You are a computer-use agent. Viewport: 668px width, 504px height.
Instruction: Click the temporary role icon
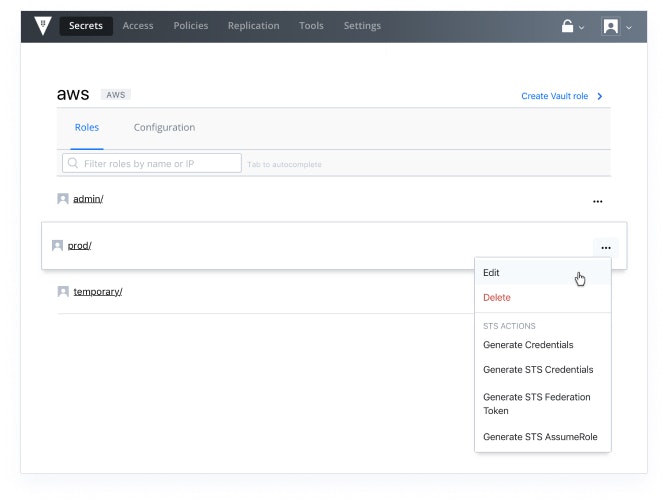pos(63,292)
